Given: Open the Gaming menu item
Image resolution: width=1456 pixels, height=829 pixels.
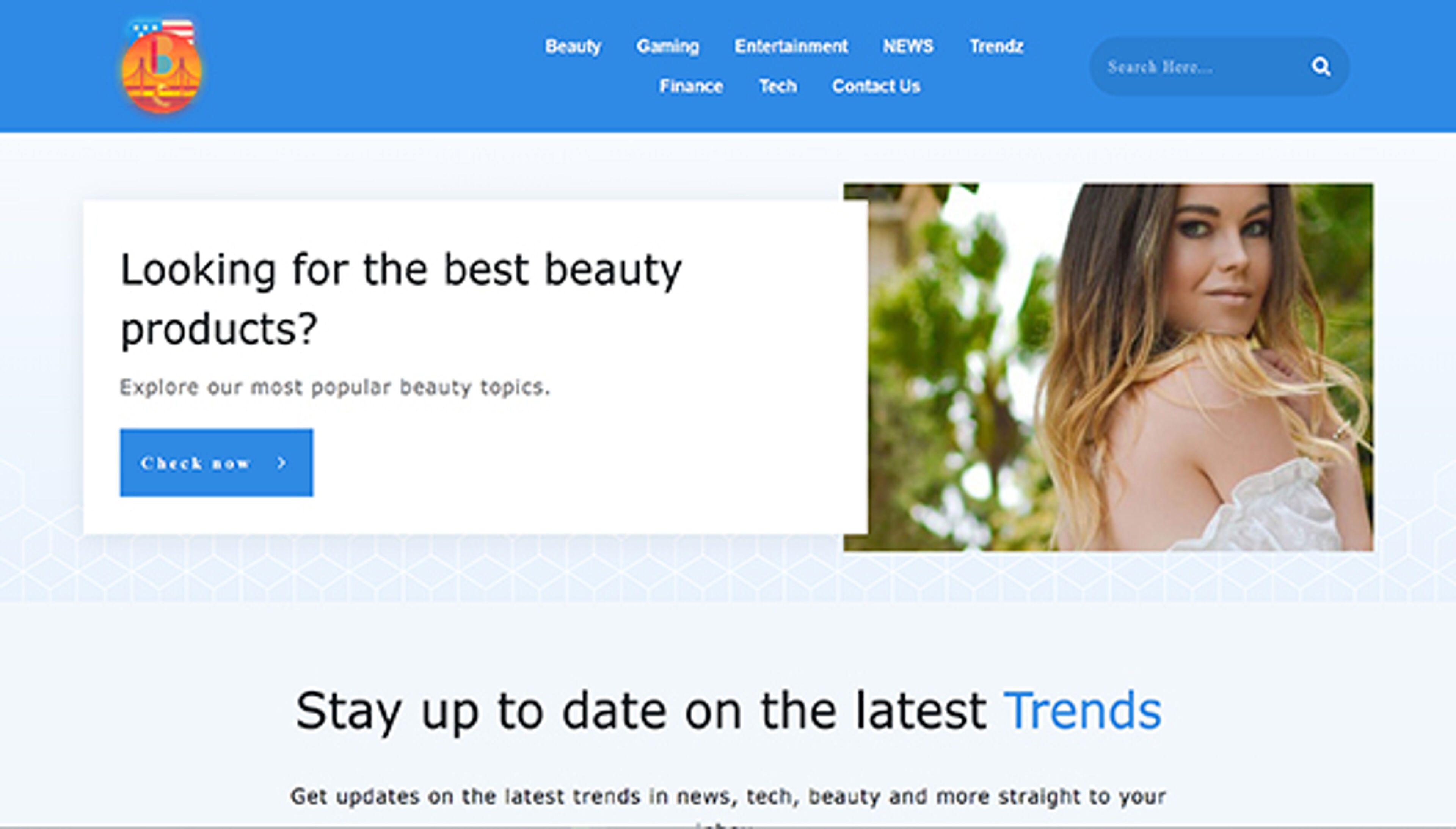Looking at the screenshot, I should [667, 46].
